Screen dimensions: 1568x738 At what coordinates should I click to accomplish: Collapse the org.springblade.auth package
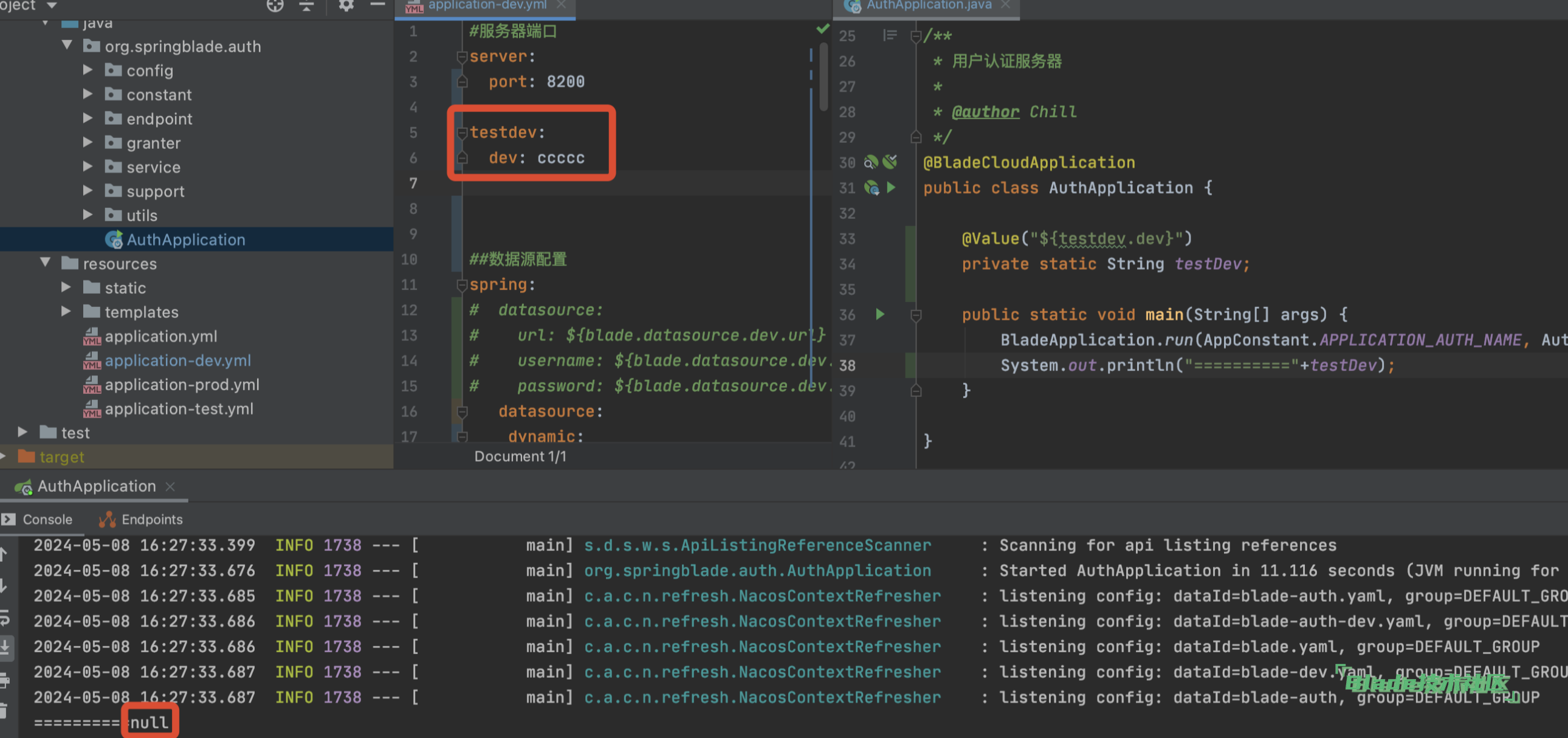pyautogui.click(x=67, y=46)
